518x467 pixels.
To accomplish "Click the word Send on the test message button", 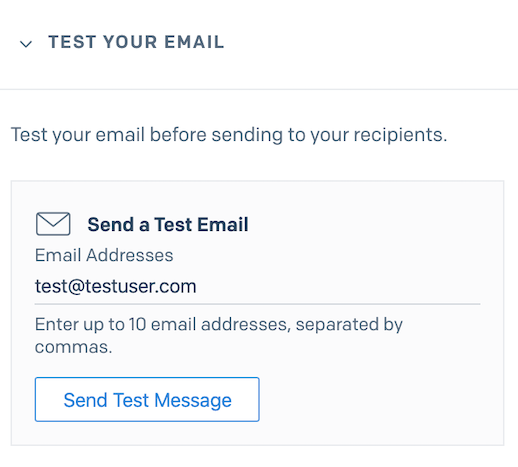I will coord(85,400).
